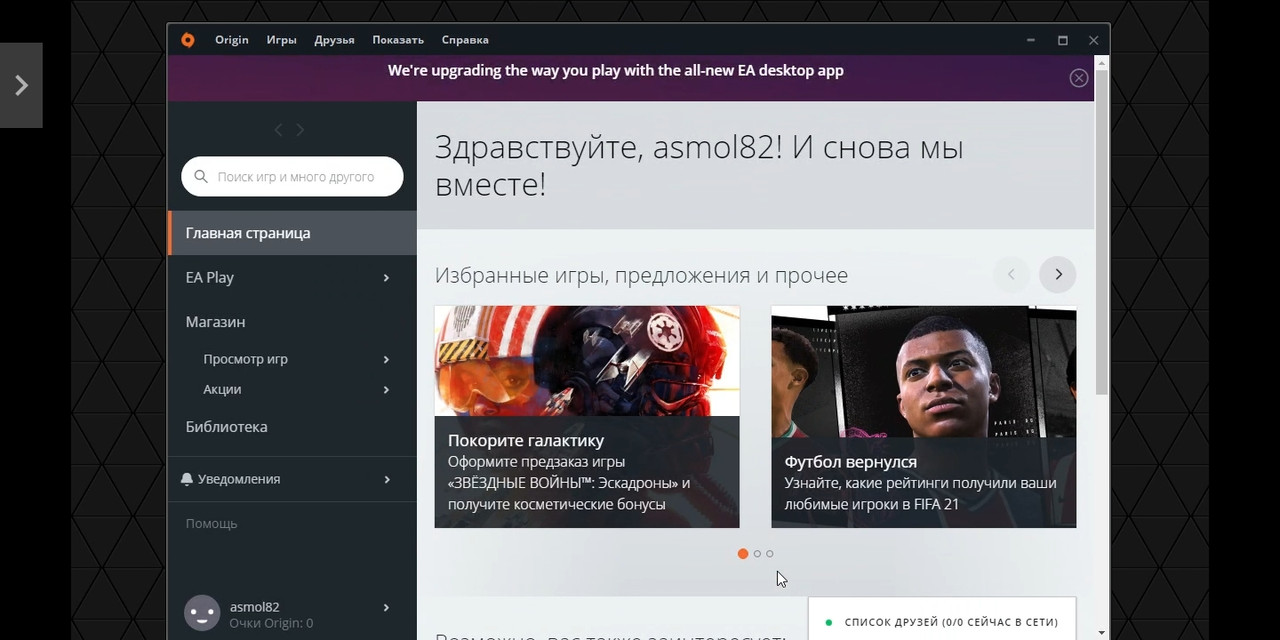
Task: Click the search magnifier icon
Action: pyautogui.click(x=201, y=177)
